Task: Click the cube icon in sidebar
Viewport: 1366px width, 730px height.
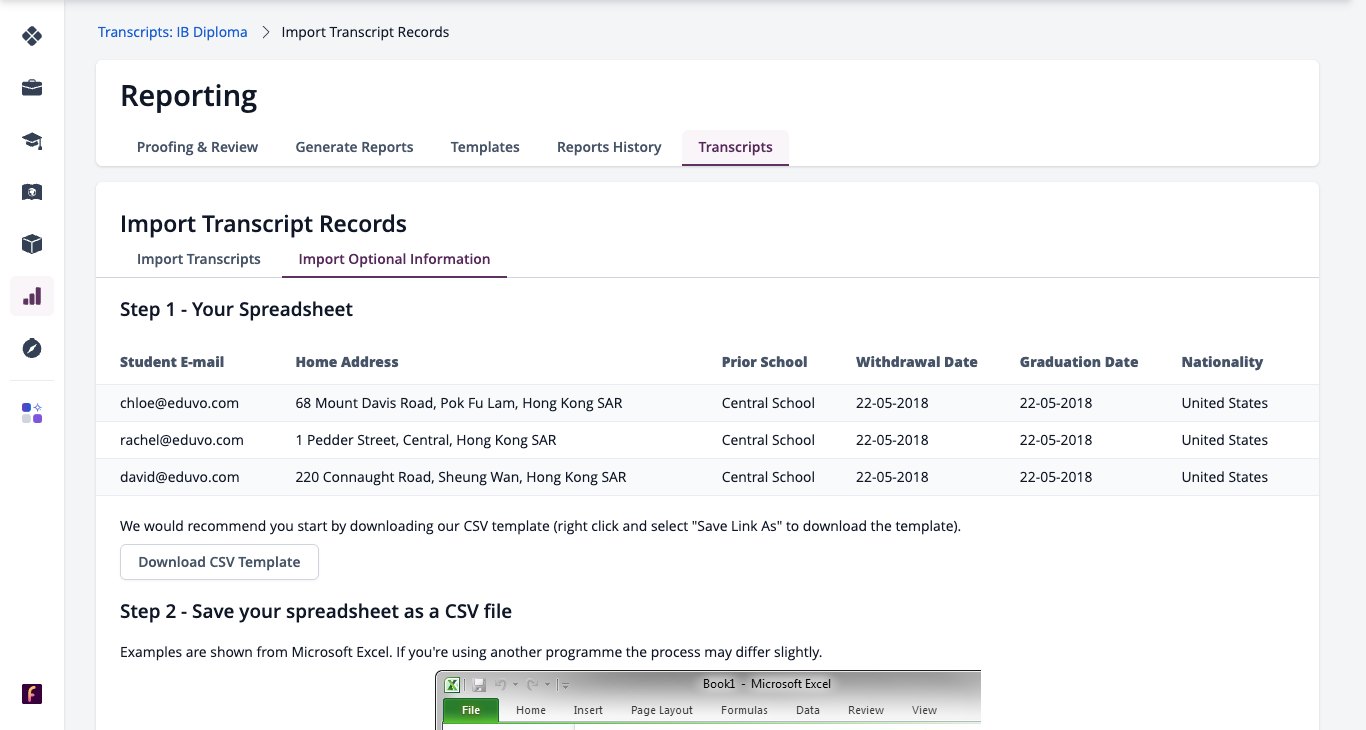Action: coord(32,244)
